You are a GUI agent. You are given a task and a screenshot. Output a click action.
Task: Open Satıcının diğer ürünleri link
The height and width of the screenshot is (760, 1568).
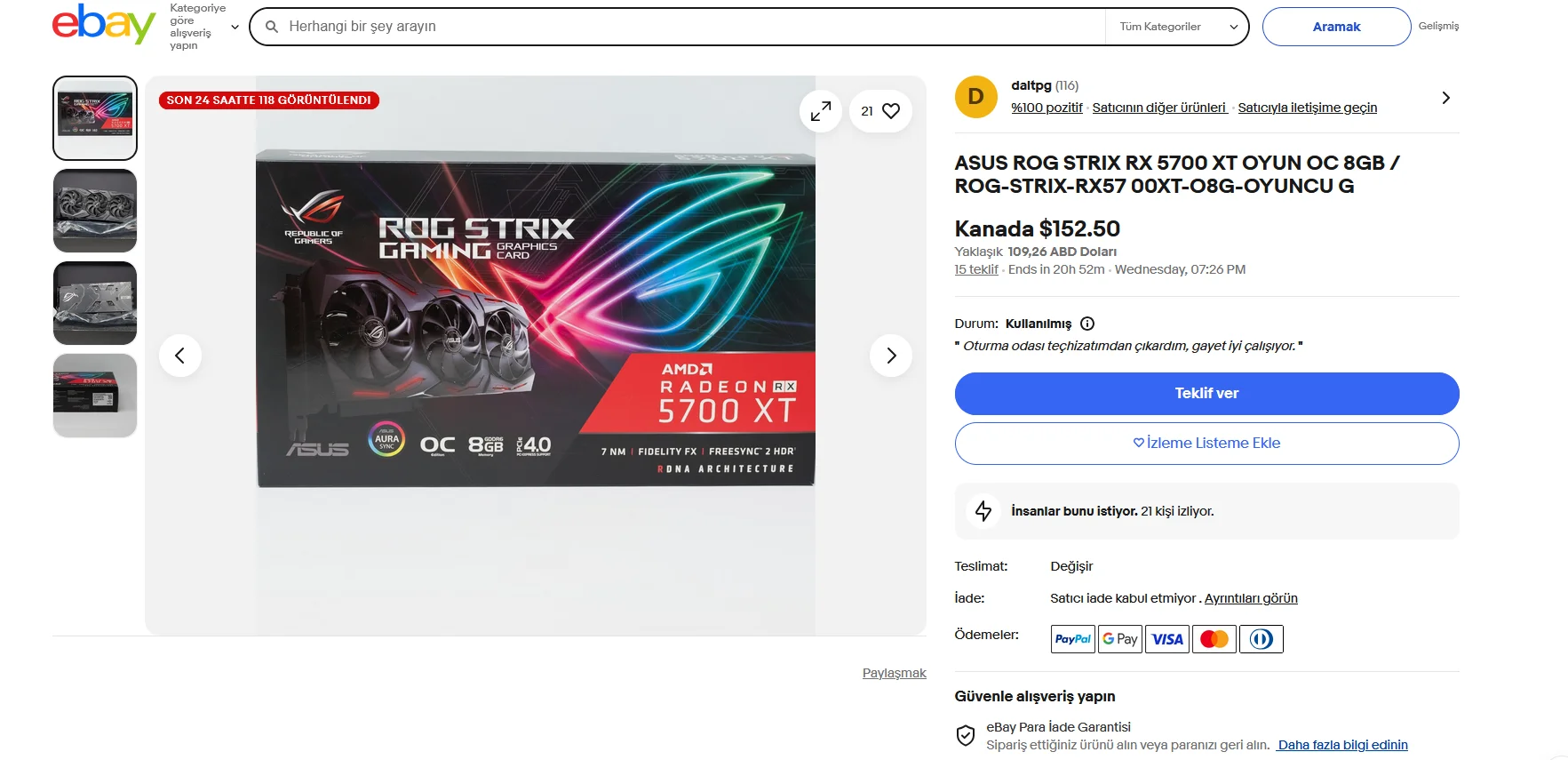click(1158, 108)
